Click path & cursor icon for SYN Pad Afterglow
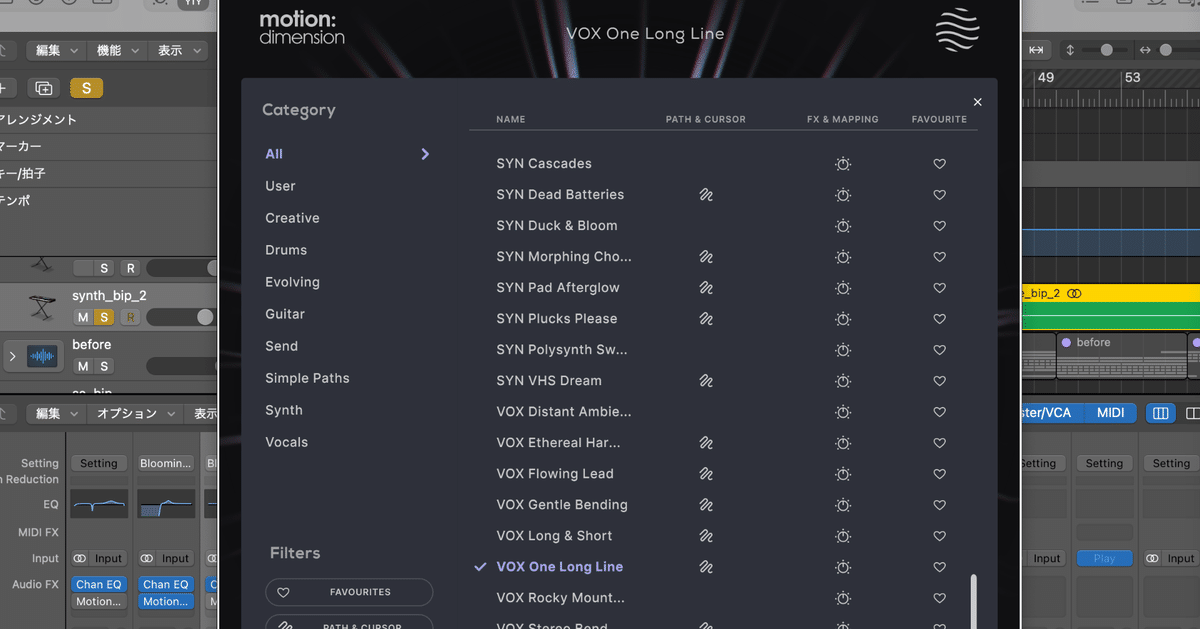The height and width of the screenshot is (629, 1200). coord(705,288)
